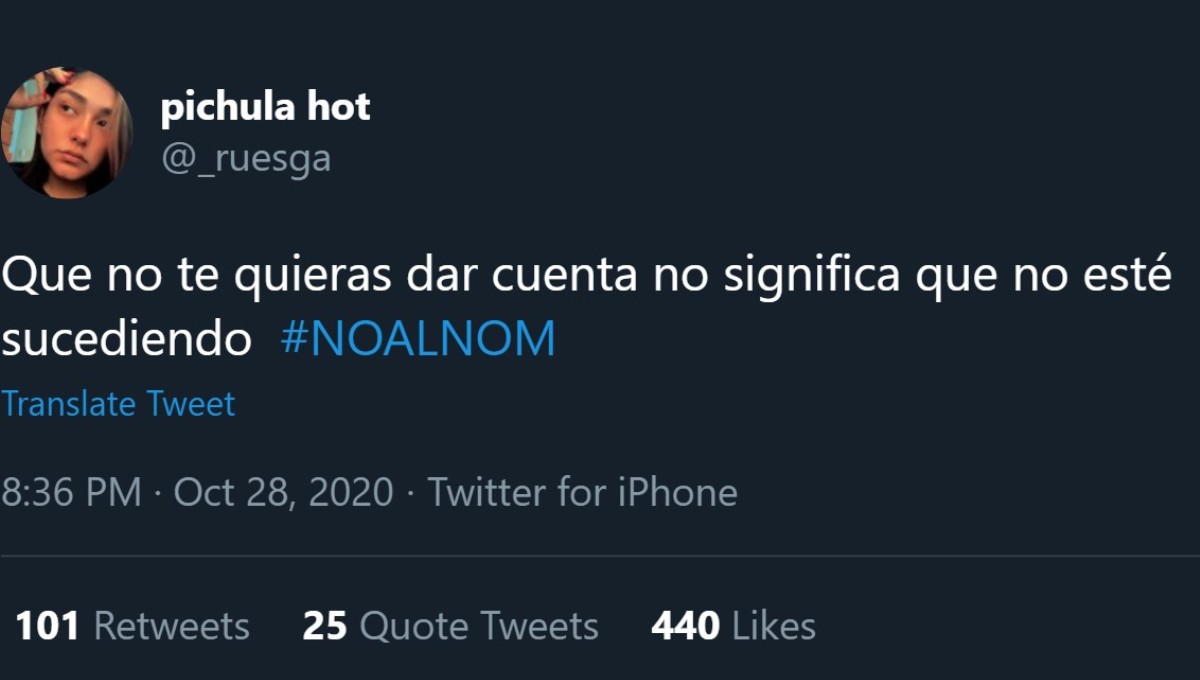Viewport: 1200px width, 680px height.
Task: Click Translate Tweet
Action: [118, 404]
